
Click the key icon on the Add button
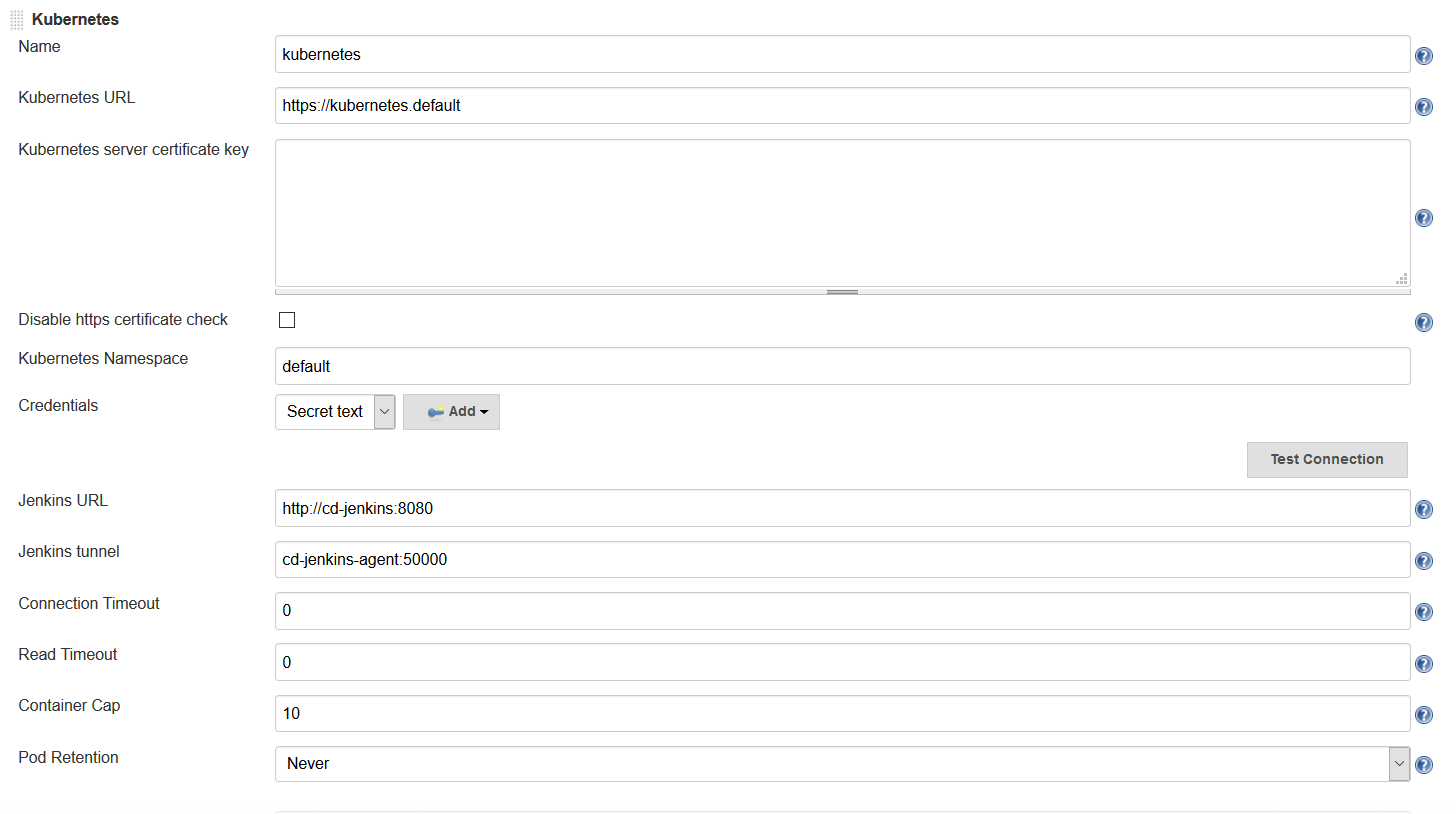click(437, 411)
